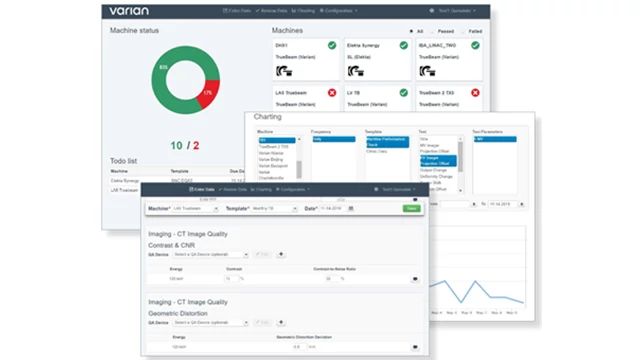Click the green checkmark on Elekta Synergy card
Viewport: 640px width, 360px height.
tap(404, 45)
